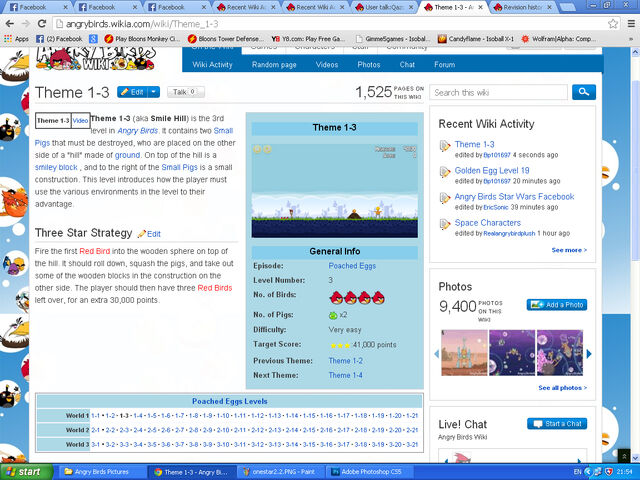Open Play Bloons Monkey City bookmark
The height and width of the screenshot is (480, 640).
142,39
